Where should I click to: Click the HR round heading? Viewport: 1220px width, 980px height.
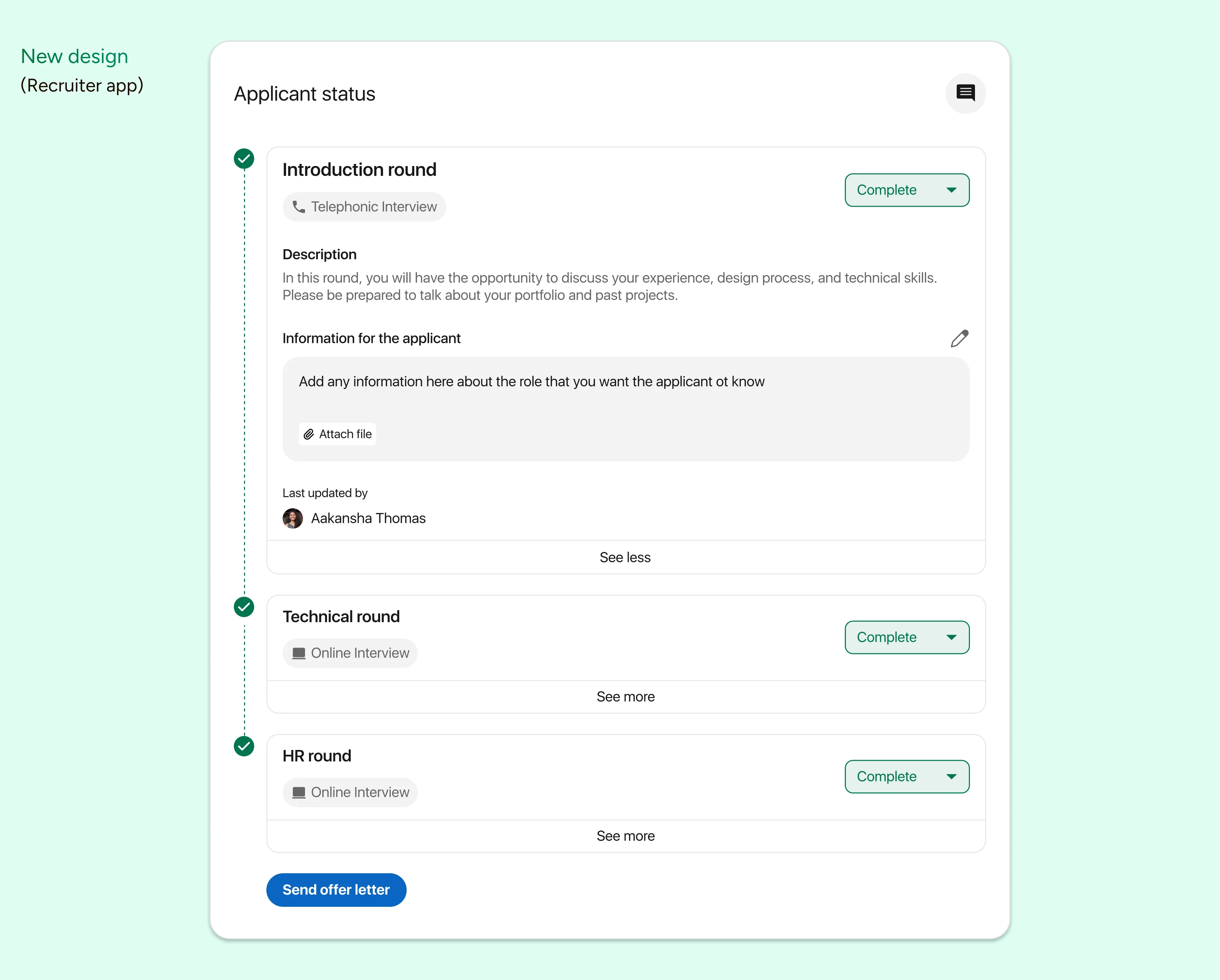[x=317, y=755]
